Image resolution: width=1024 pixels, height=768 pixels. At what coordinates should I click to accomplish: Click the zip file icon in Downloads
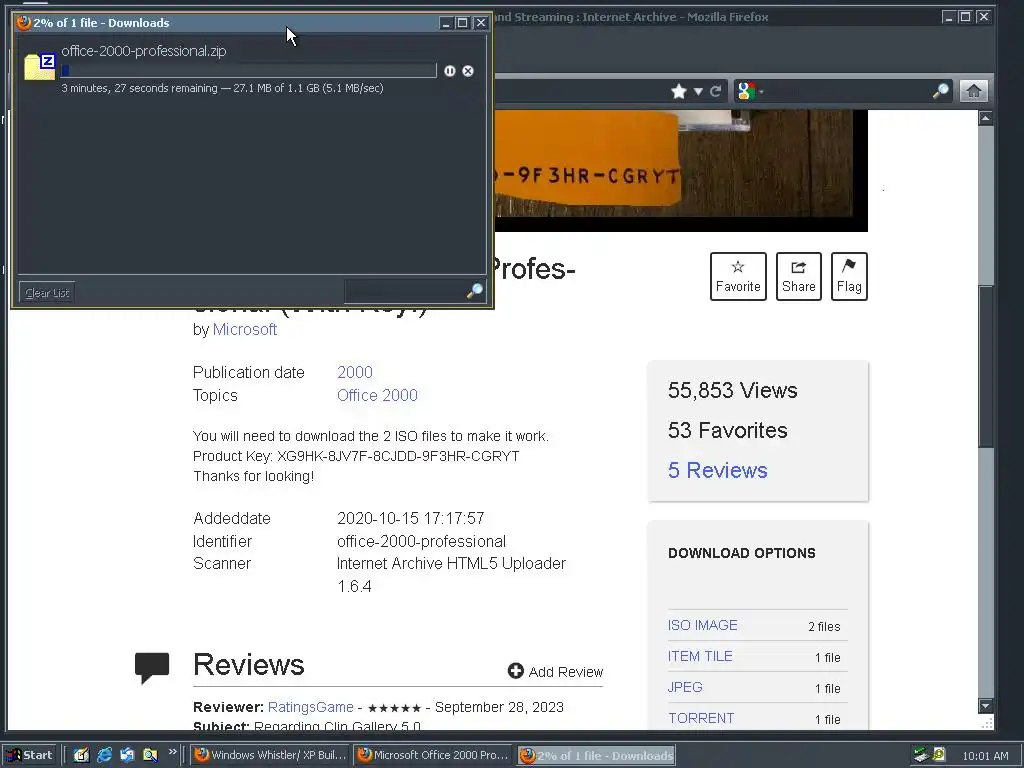pyautogui.click(x=39, y=67)
